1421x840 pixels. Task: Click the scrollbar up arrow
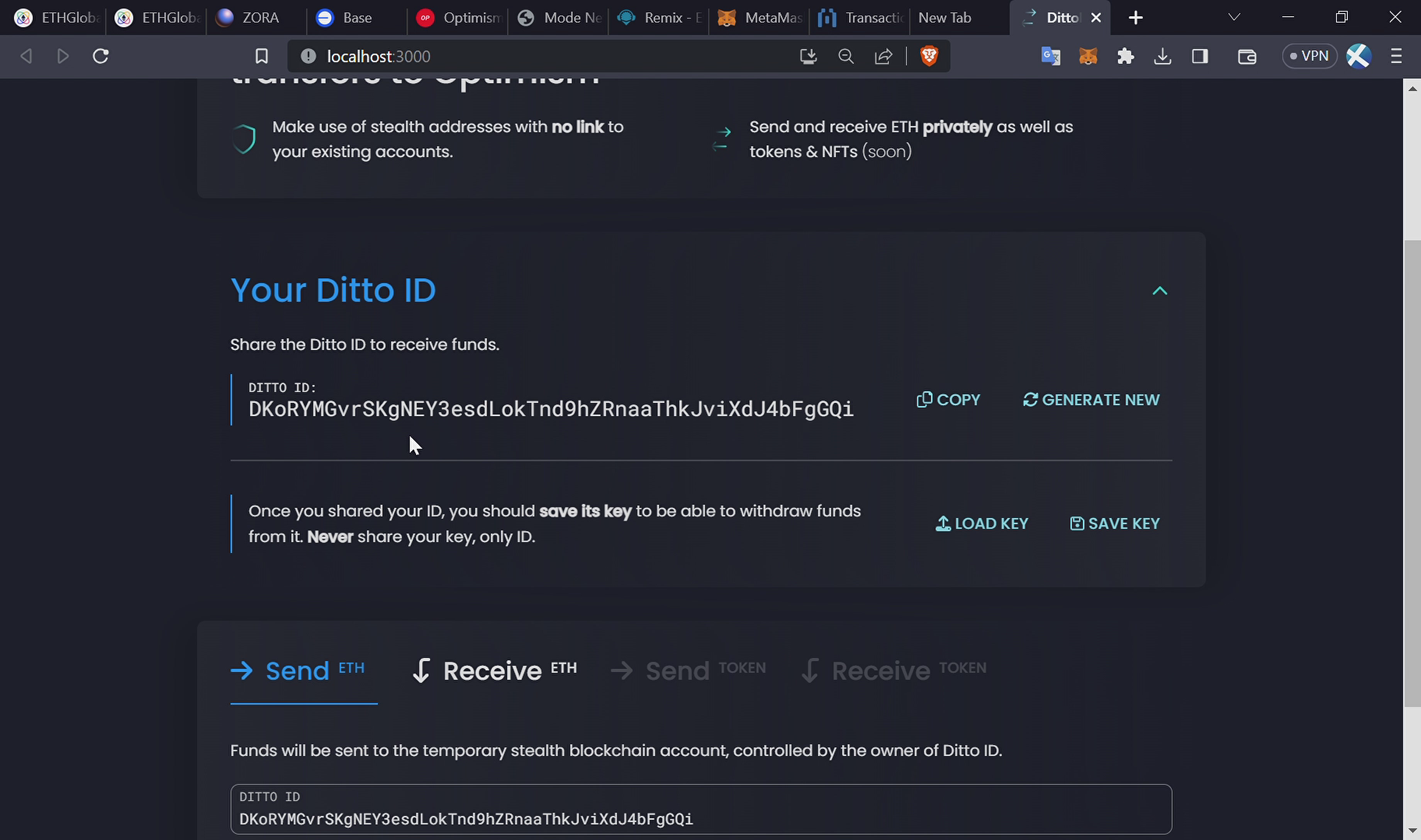pyautogui.click(x=1412, y=88)
